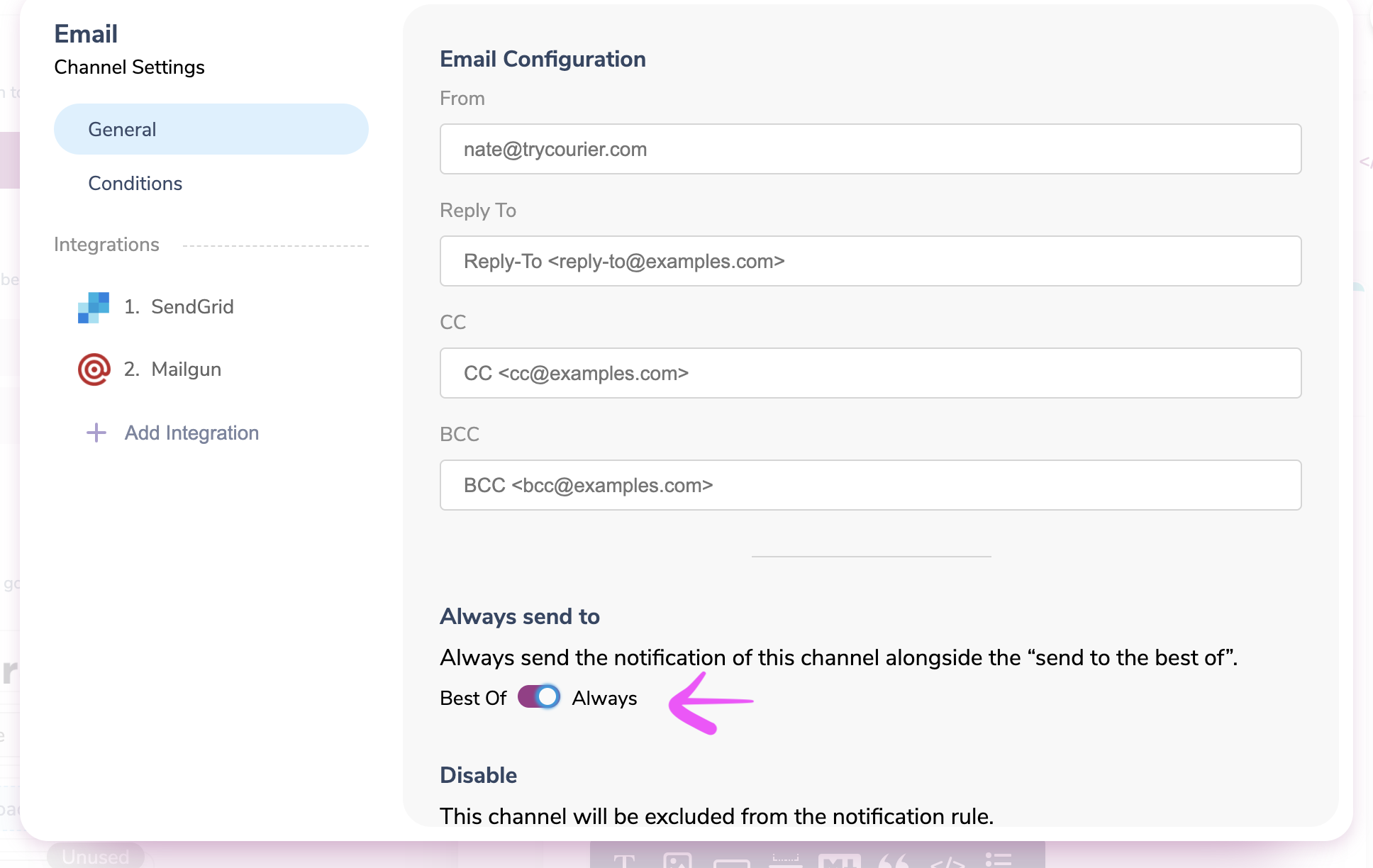Image resolution: width=1373 pixels, height=868 pixels.
Task: Insert a List block from the toolbar
Action: (999, 860)
